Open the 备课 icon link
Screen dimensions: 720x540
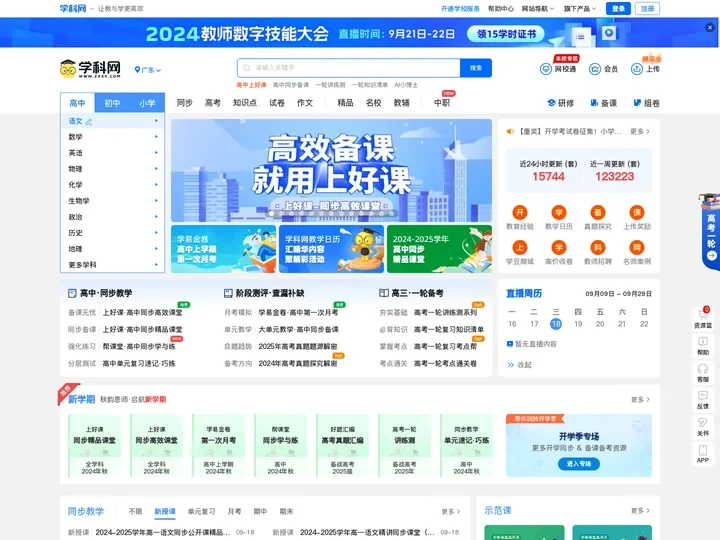[x=603, y=103]
